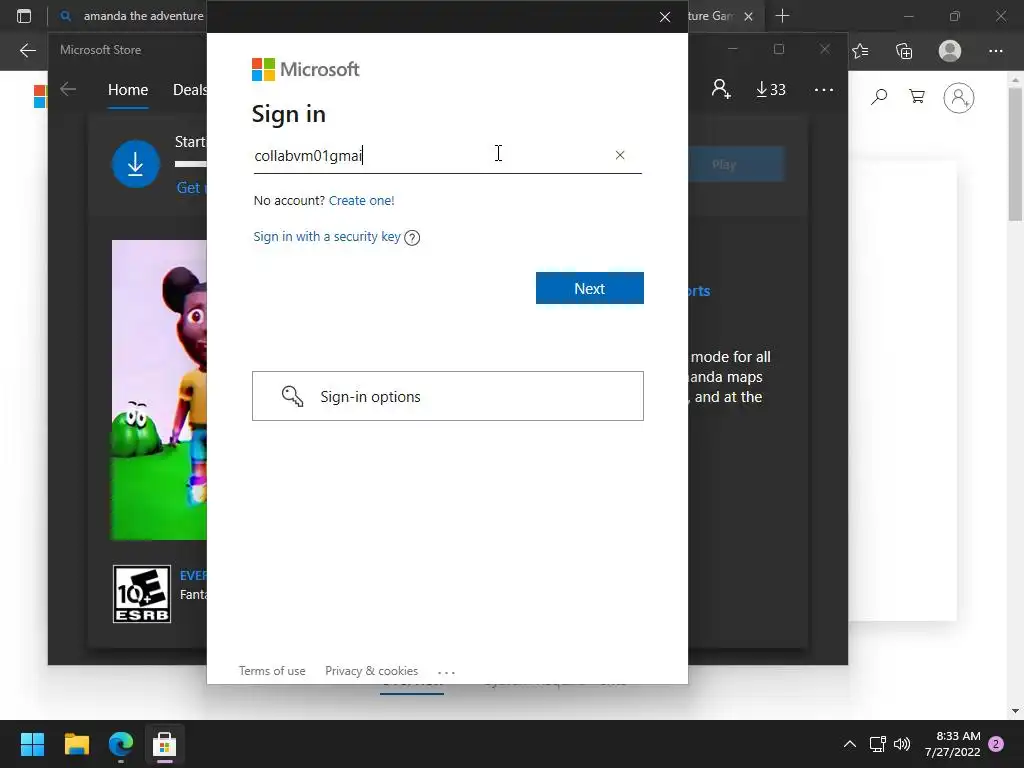Click the Edge browser back arrow

tap(27, 50)
